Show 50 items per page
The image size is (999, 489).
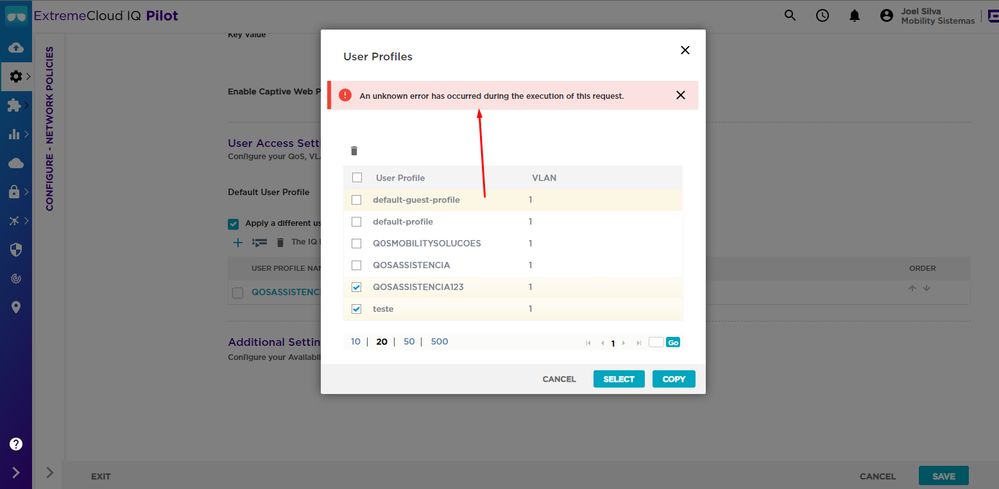[x=409, y=342]
